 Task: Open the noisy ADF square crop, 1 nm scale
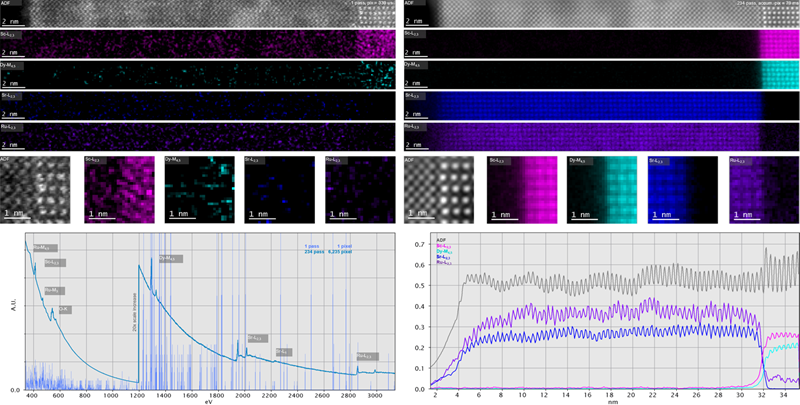pyautogui.click(x=35, y=190)
